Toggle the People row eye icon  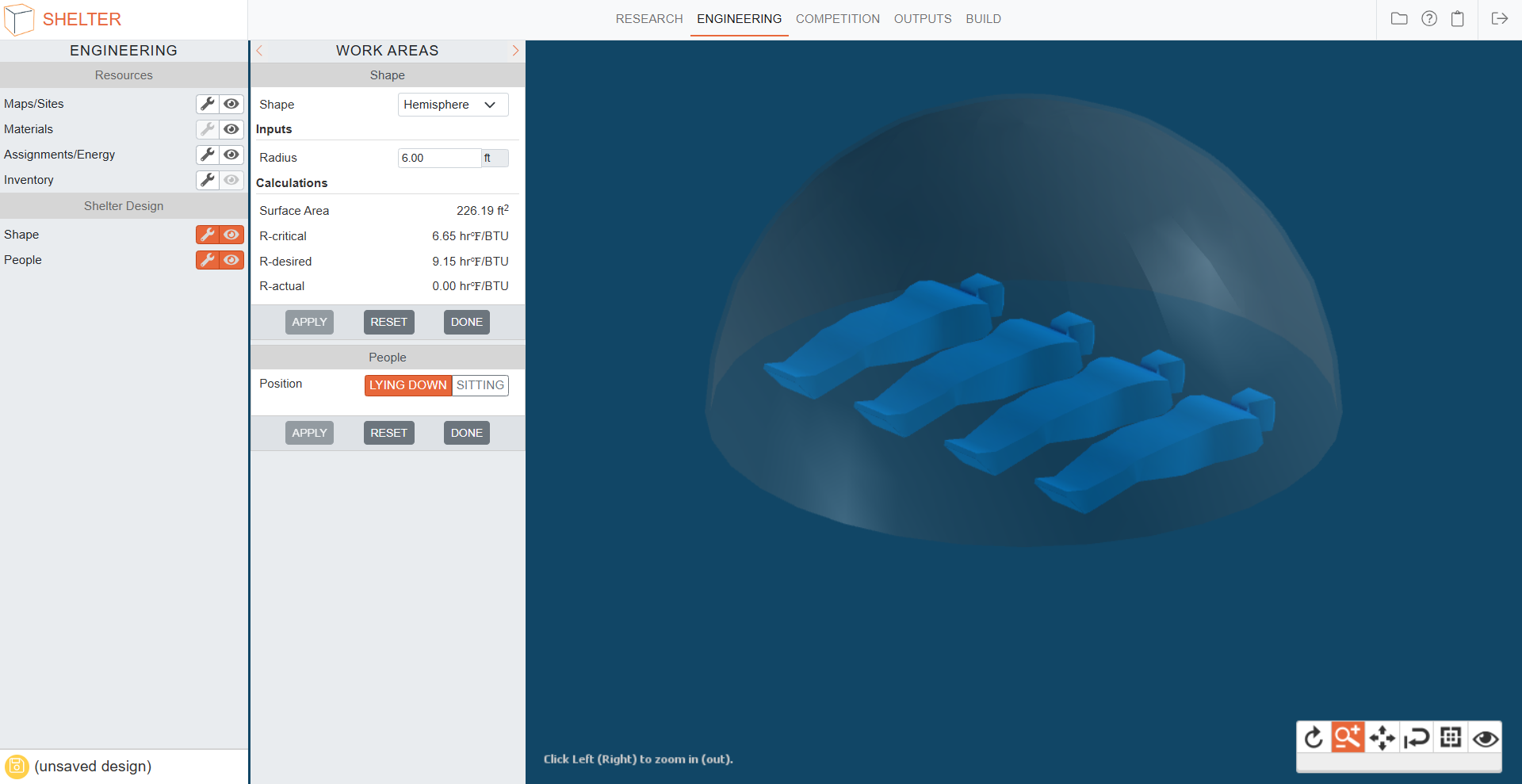tap(231, 260)
